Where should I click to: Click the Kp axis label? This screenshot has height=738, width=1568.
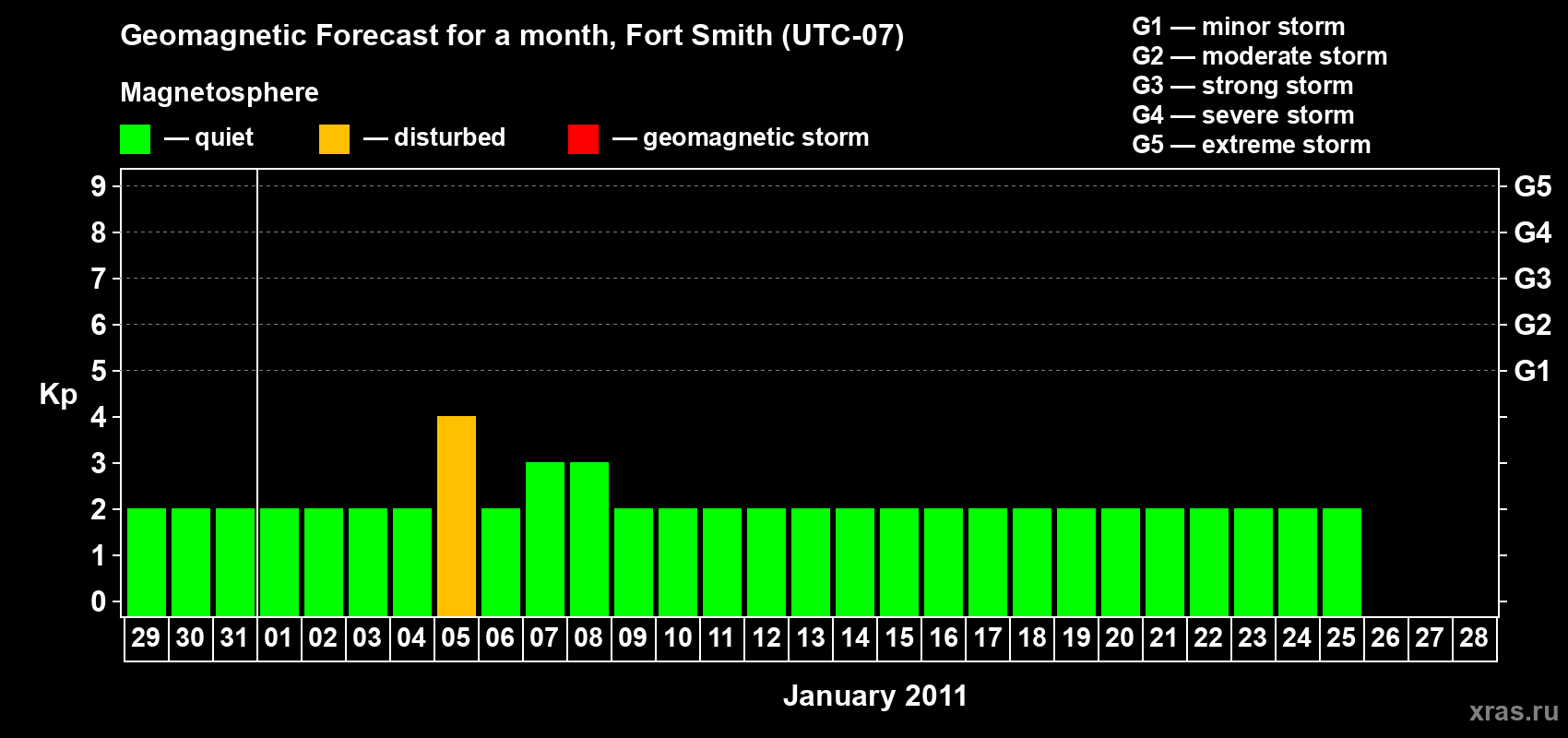pos(58,395)
